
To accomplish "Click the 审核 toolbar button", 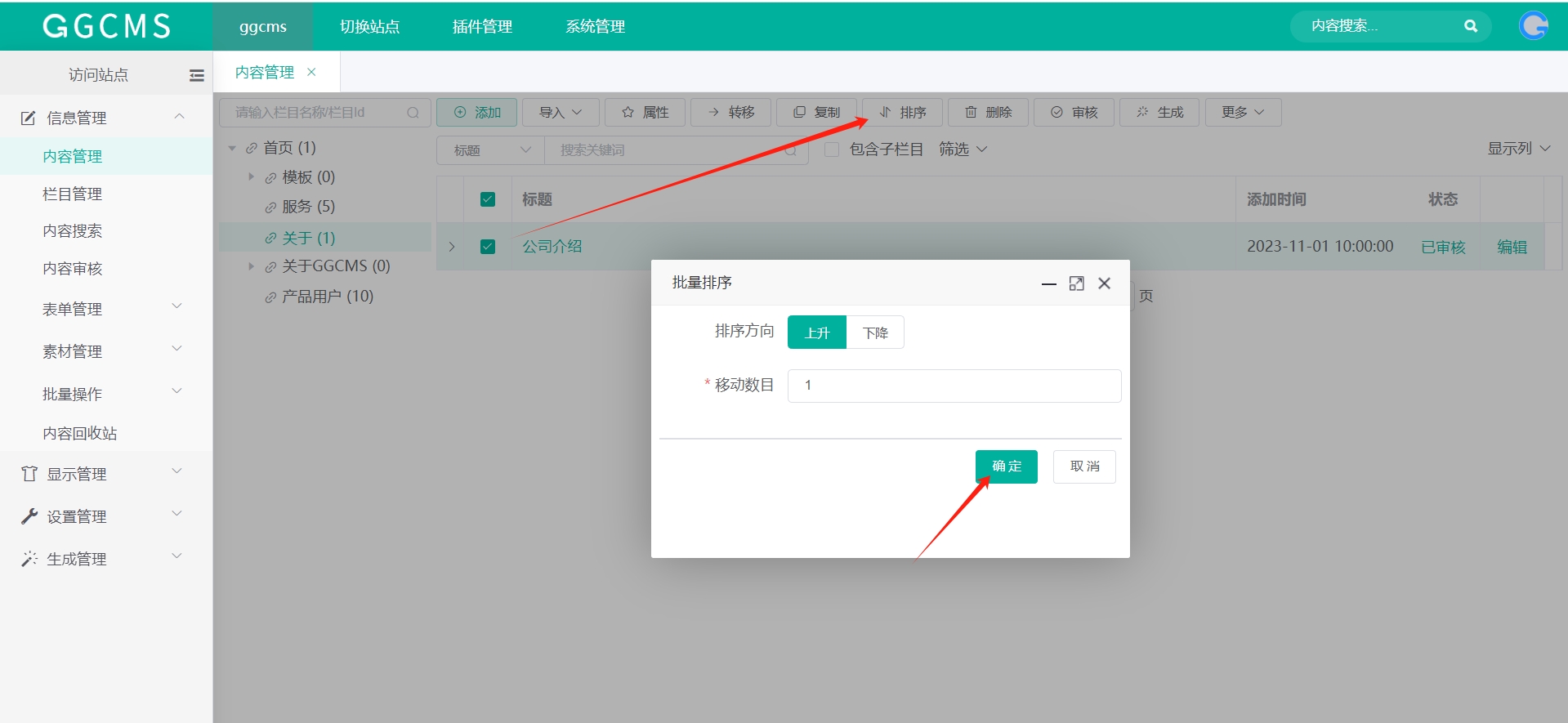I will (1074, 113).
